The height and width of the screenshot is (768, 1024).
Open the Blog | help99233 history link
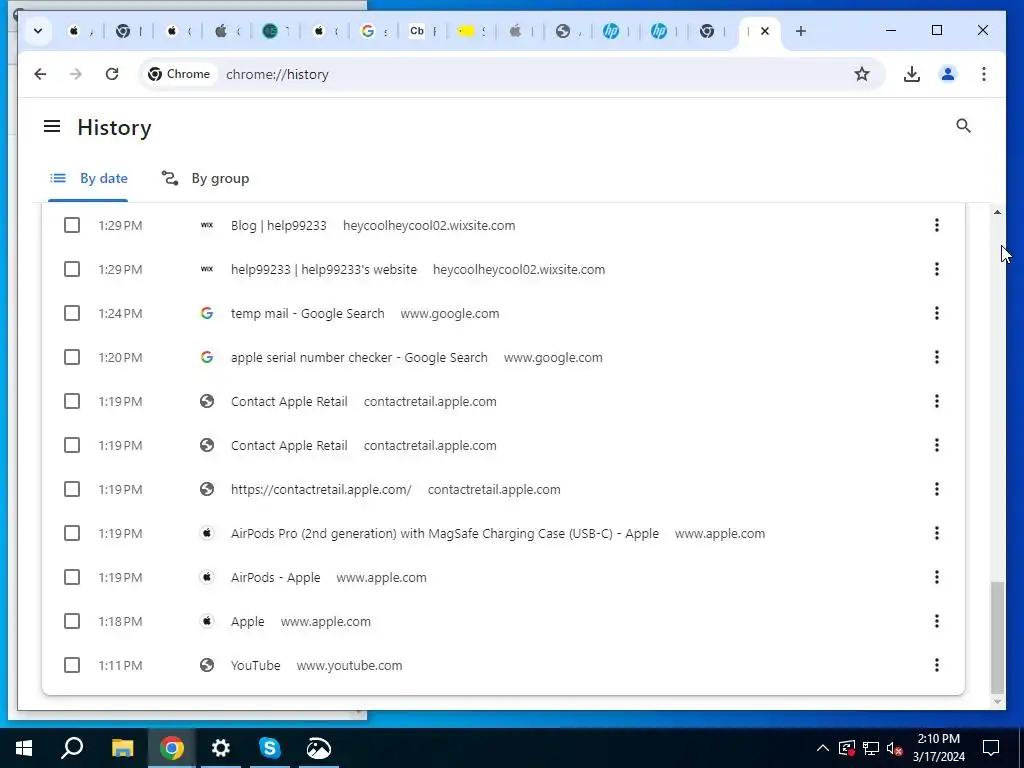[279, 225]
